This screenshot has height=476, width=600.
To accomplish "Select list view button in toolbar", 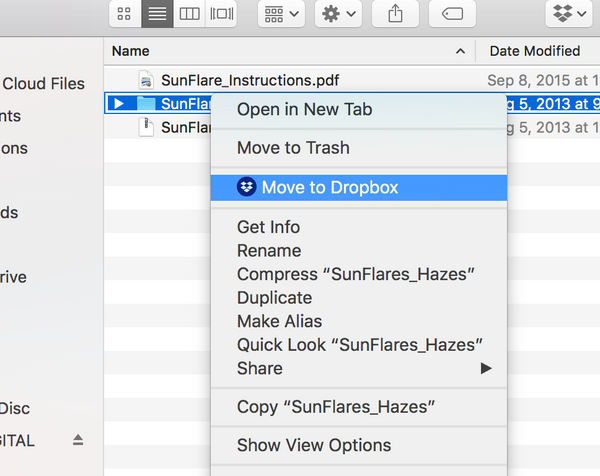I will tap(156, 14).
